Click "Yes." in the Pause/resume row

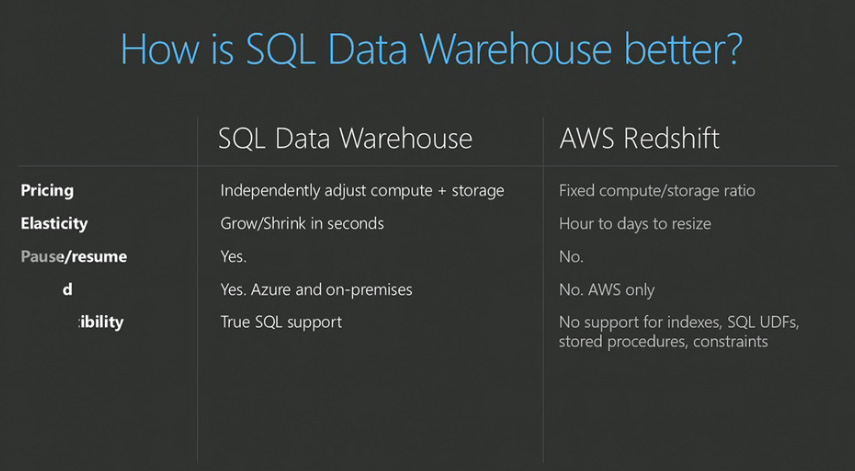click(x=233, y=256)
